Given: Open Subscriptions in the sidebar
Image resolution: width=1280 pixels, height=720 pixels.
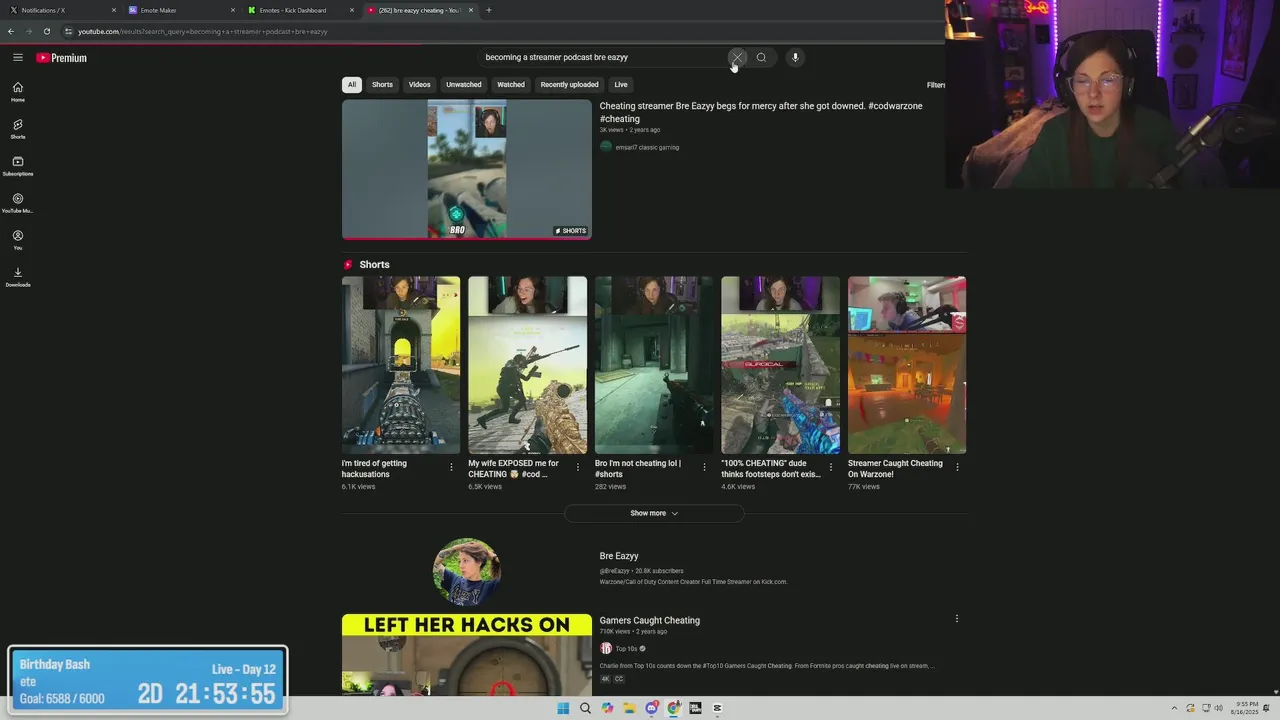Looking at the screenshot, I should point(18,166).
